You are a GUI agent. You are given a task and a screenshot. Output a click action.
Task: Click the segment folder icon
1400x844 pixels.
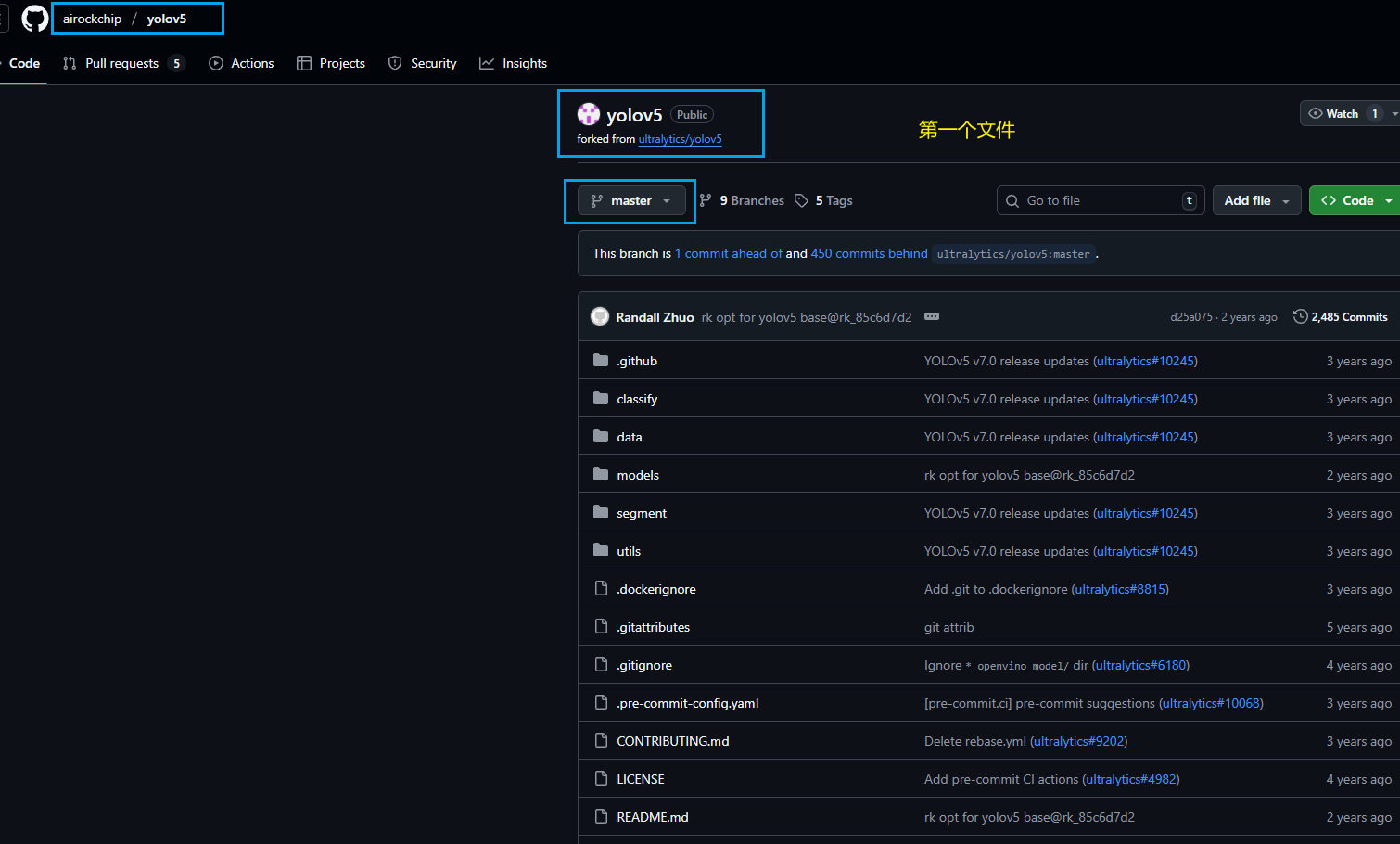tap(601, 512)
